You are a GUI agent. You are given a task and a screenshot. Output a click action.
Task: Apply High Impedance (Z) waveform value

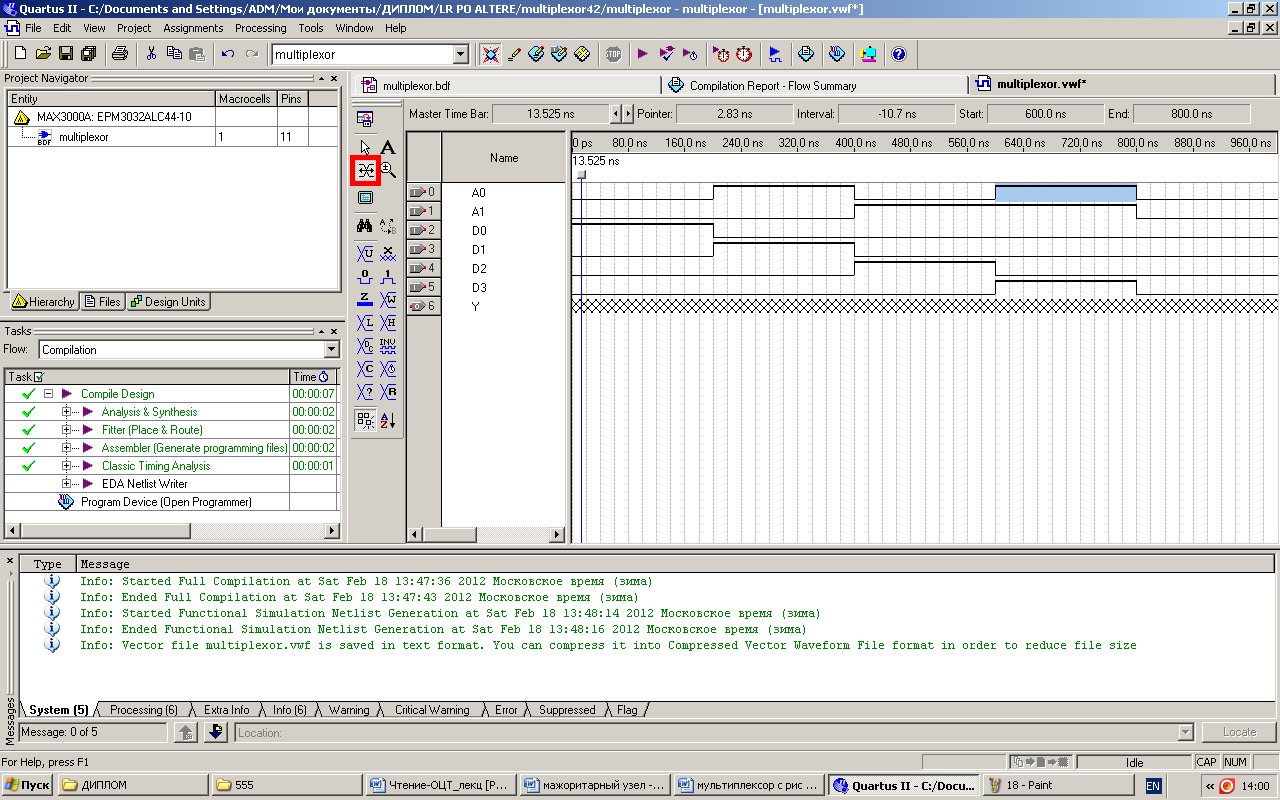click(365, 299)
